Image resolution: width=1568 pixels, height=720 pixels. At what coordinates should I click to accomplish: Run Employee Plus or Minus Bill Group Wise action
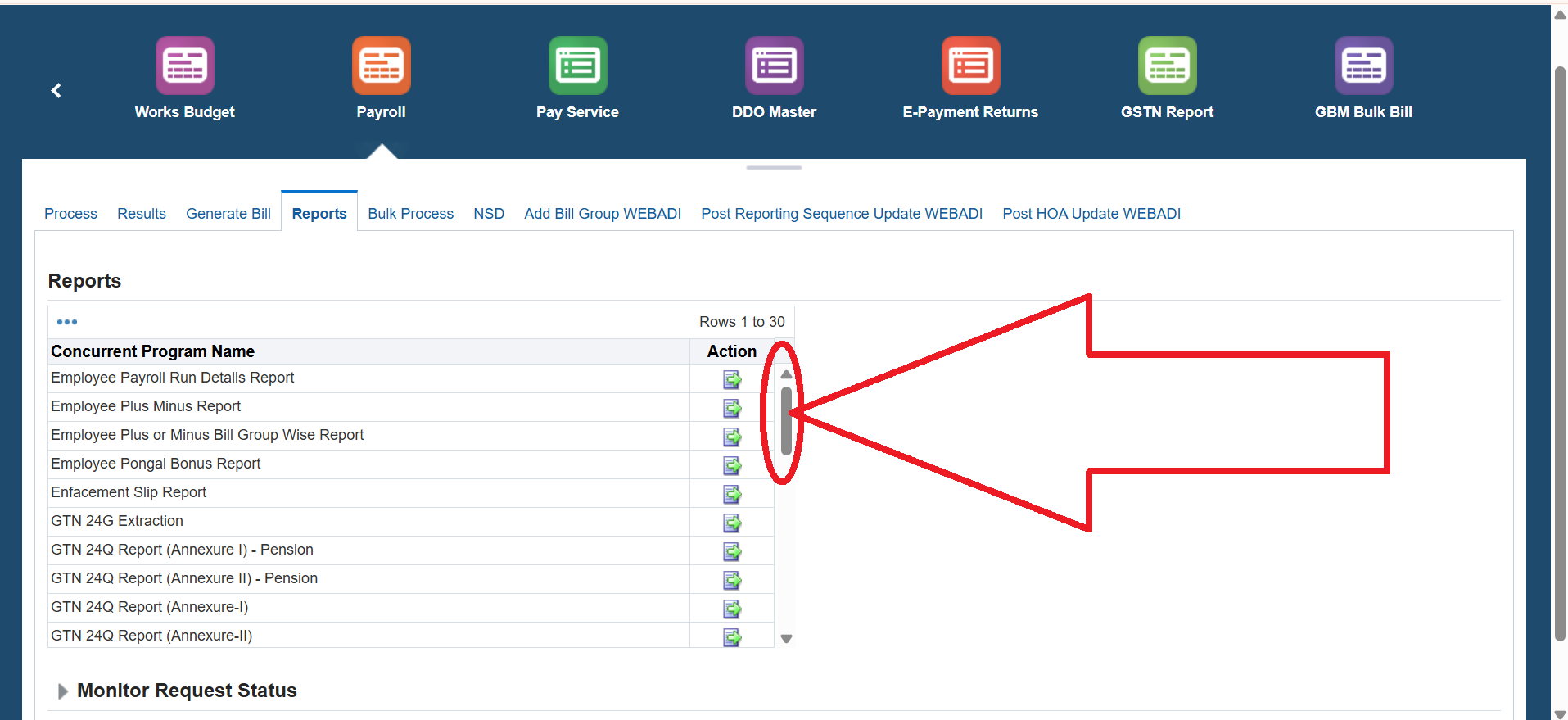click(732, 437)
